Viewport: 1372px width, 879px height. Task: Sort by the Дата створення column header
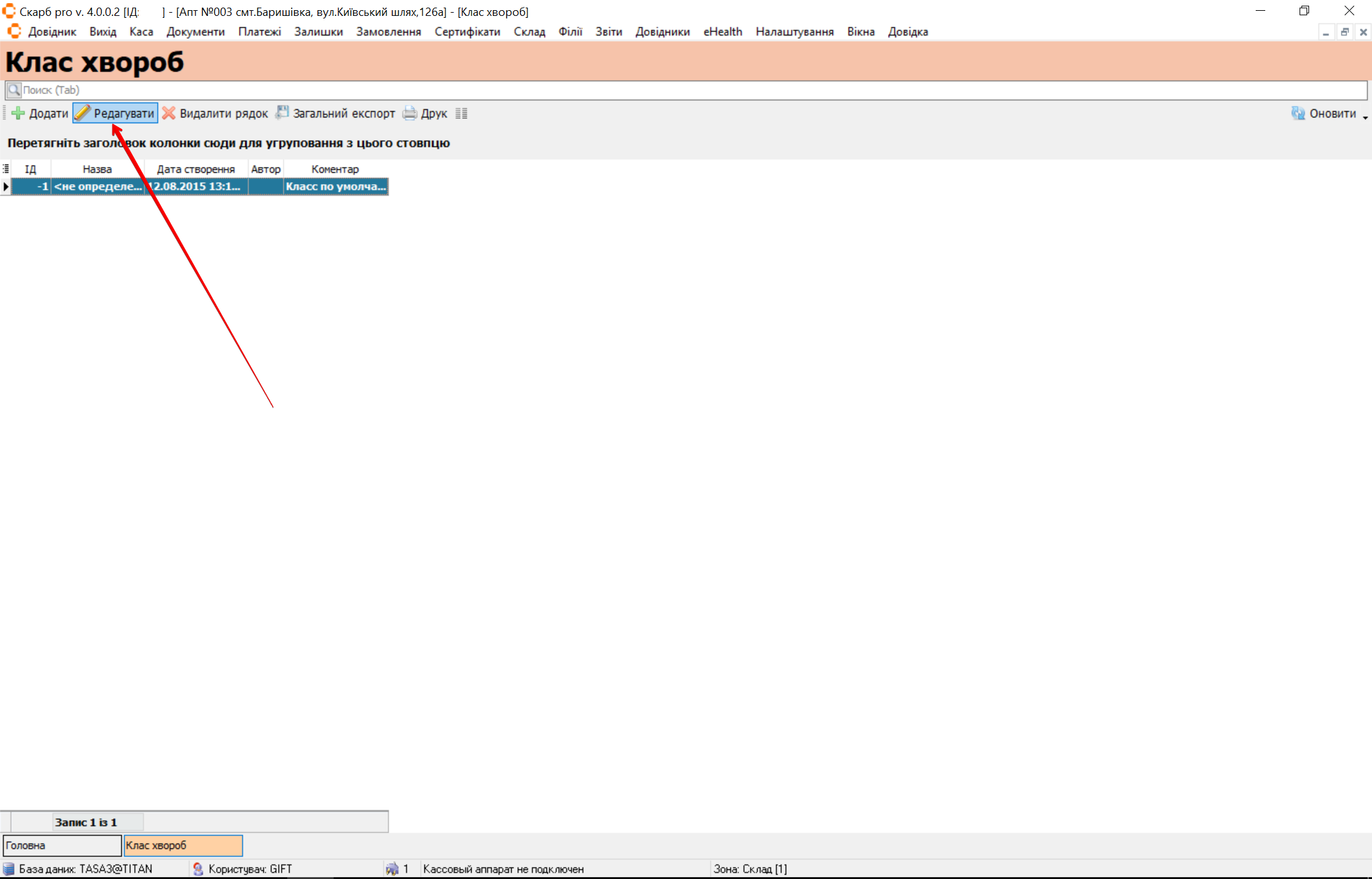pyautogui.click(x=196, y=169)
